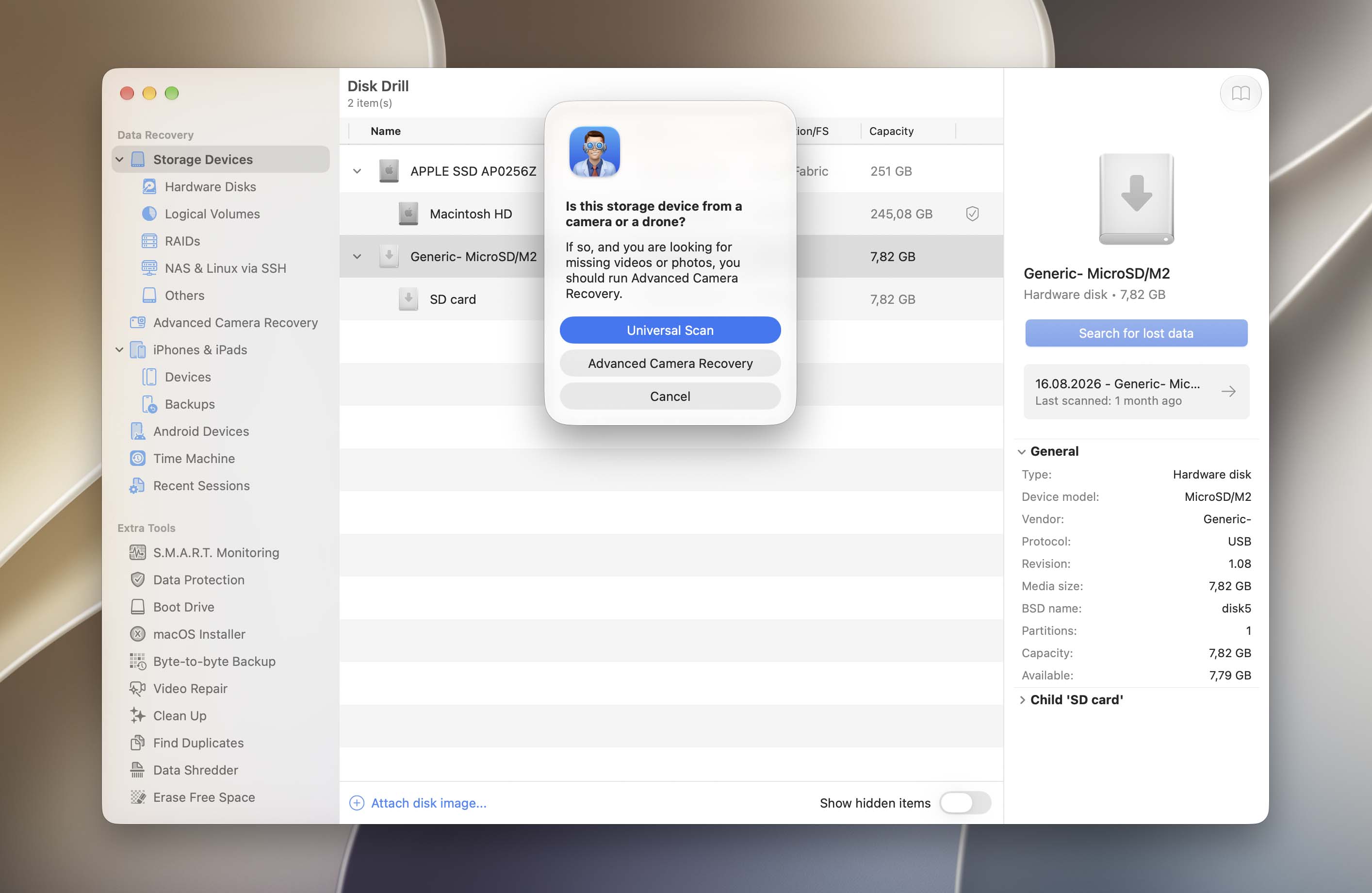The image size is (1372, 893).
Task: Click the RAIDs sidebar icon
Action: click(x=149, y=240)
